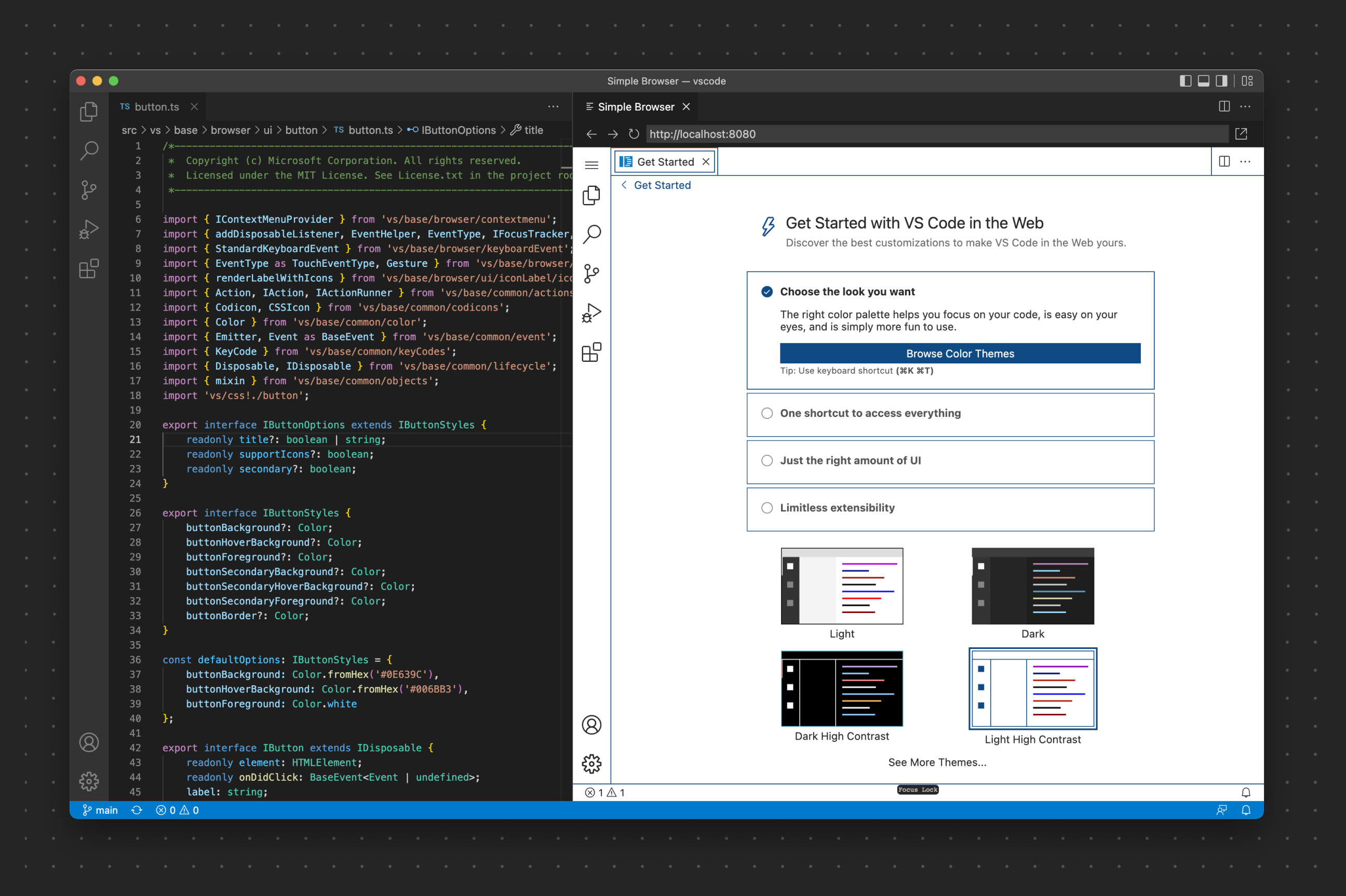
Task: Select the Get Started browser tab
Action: 664,161
